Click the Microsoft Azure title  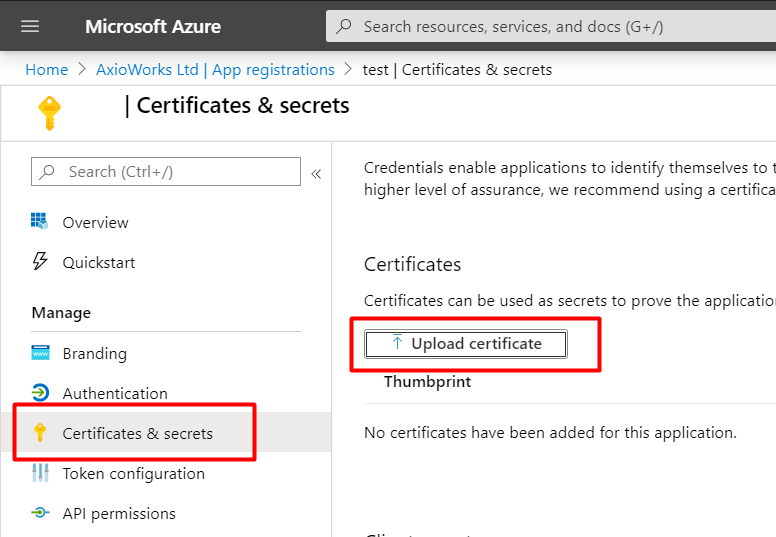click(153, 26)
